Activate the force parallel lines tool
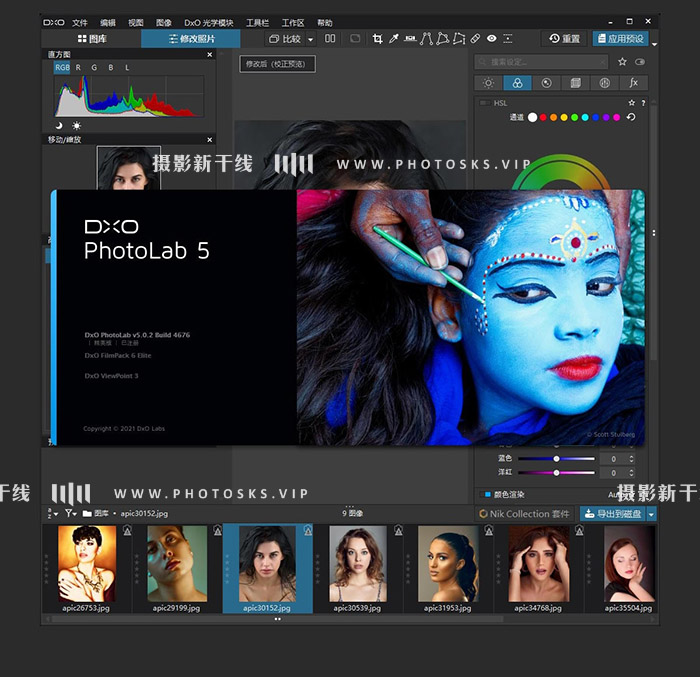 click(x=426, y=39)
